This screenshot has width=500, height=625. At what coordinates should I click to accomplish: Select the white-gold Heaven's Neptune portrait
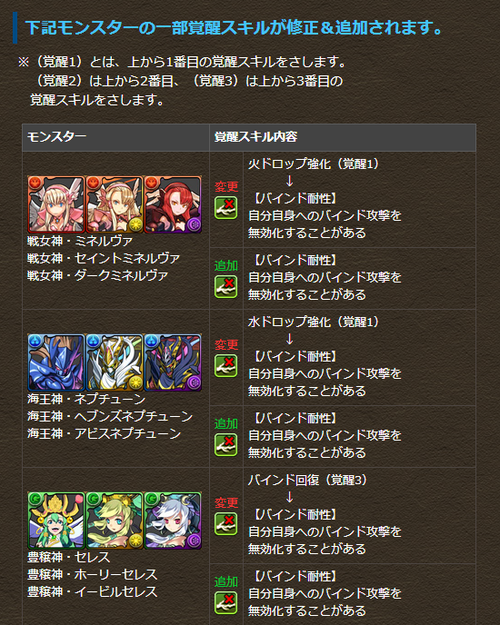pos(114,363)
